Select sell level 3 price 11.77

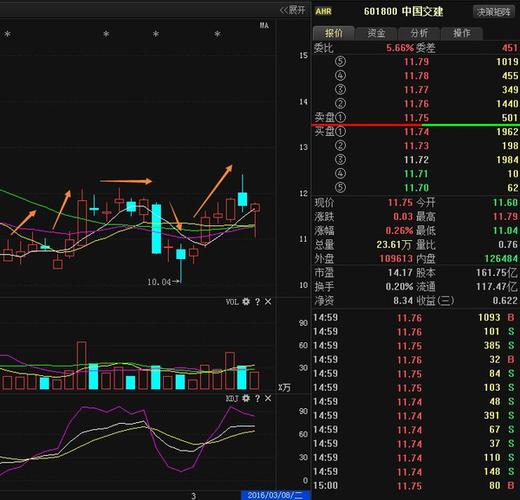pos(416,90)
